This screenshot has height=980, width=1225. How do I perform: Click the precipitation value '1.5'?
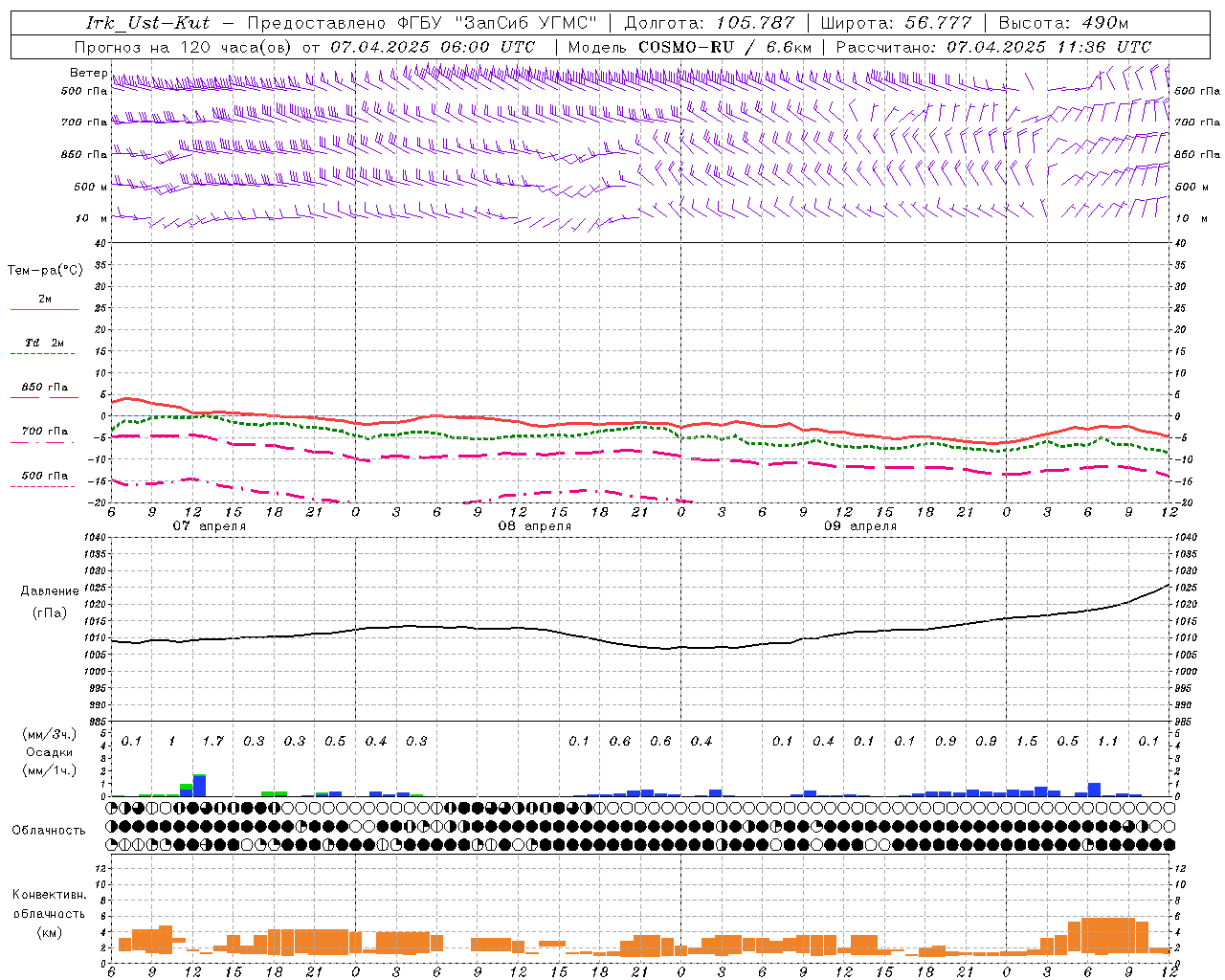(1027, 742)
